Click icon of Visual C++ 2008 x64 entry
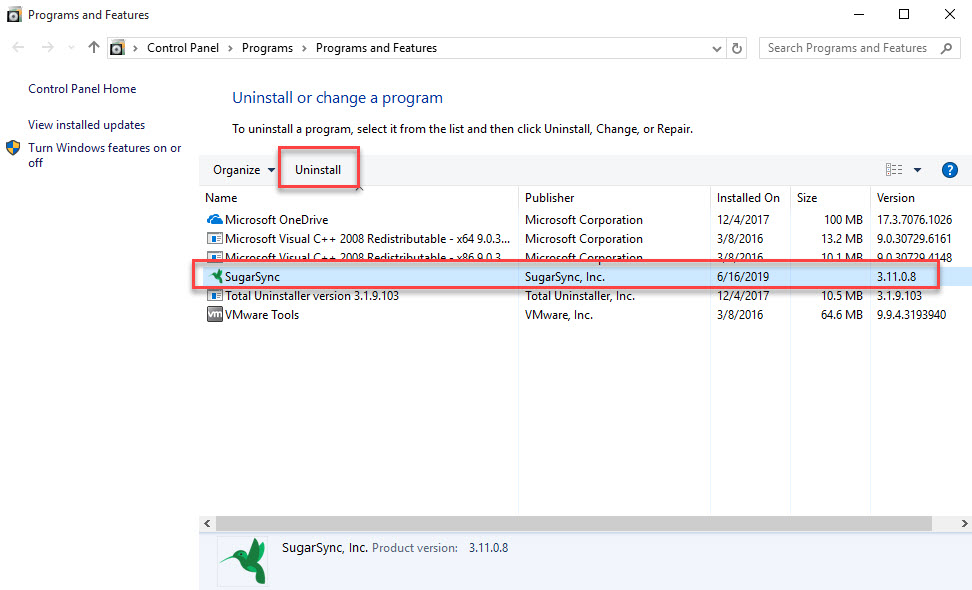Viewport: 972px width, 590px height. [x=214, y=239]
